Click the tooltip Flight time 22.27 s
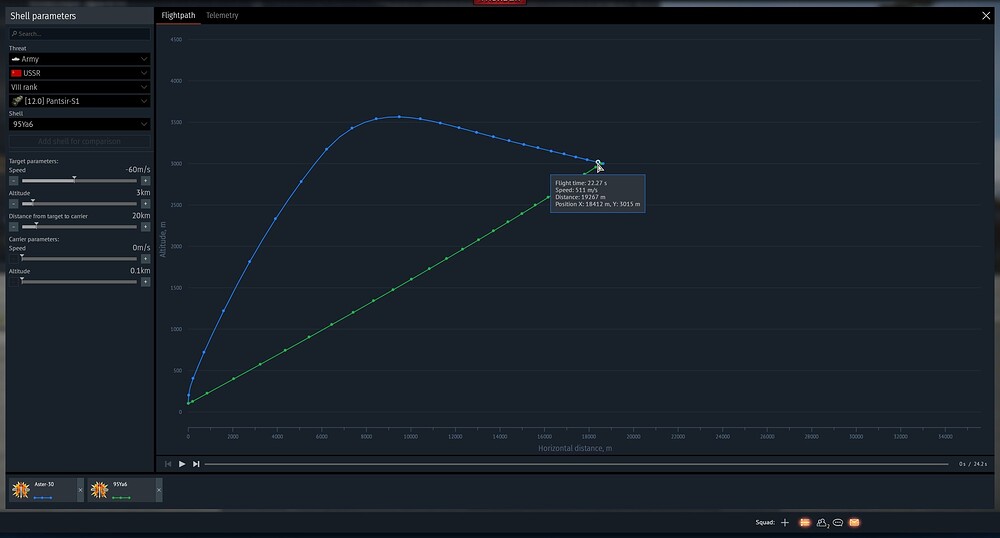The width and height of the screenshot is (1000, 538). pos(581,183)
